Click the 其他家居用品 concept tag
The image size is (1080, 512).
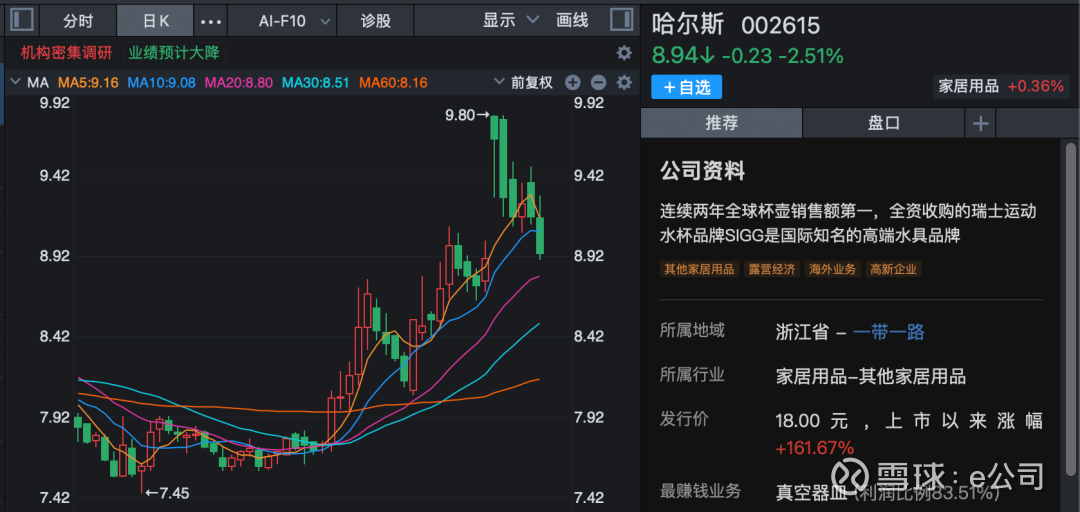tap(698, 269)
